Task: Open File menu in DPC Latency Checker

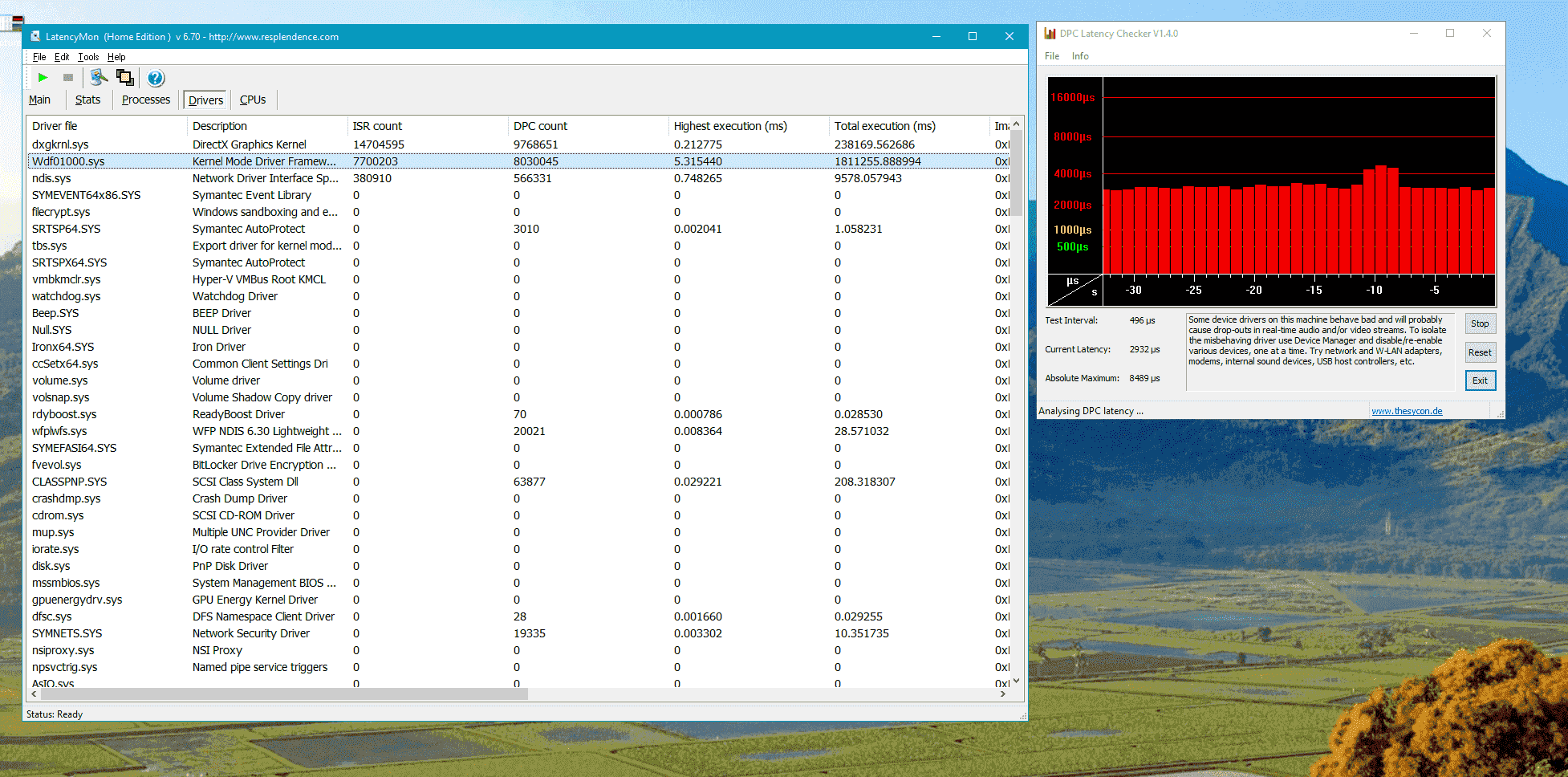Action: coord(1052,56)
